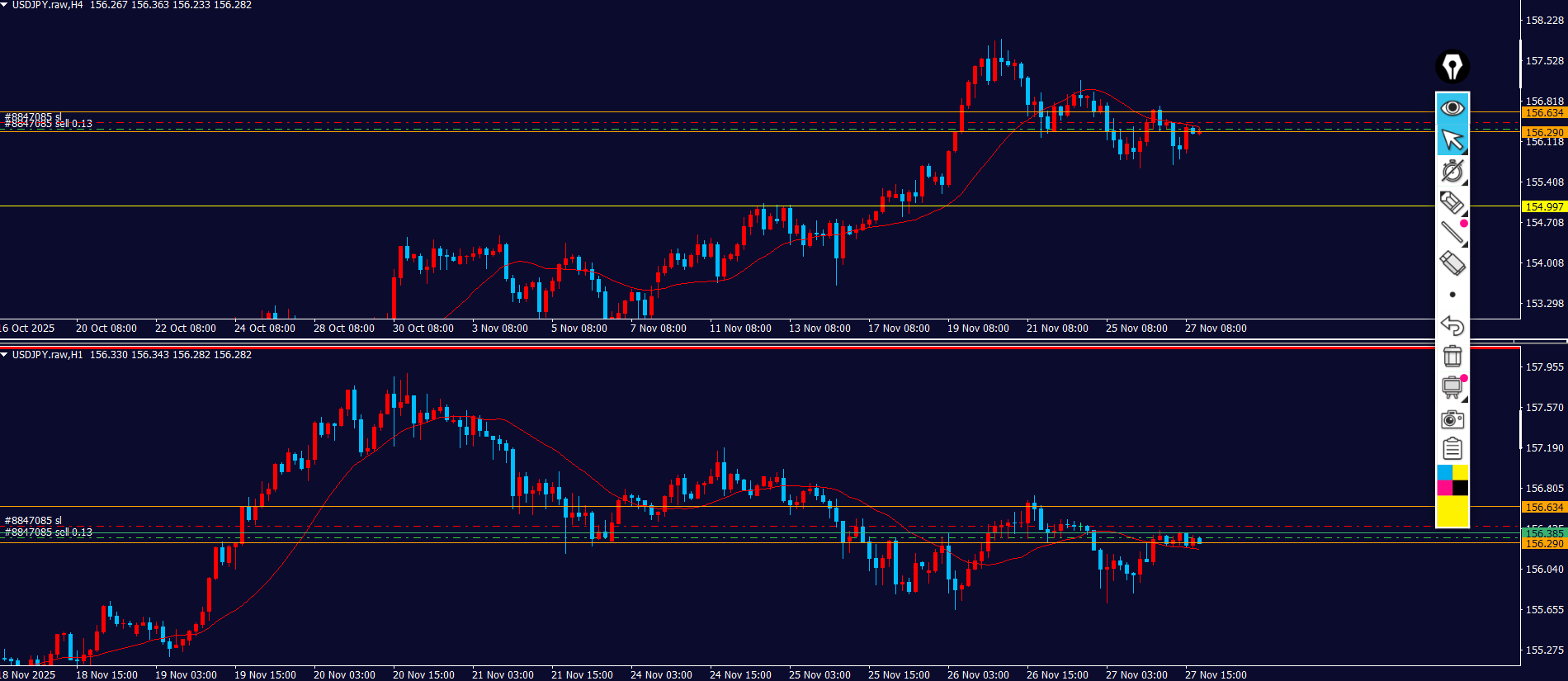Select the arrow cursor tool

(x=1452, y=140)
